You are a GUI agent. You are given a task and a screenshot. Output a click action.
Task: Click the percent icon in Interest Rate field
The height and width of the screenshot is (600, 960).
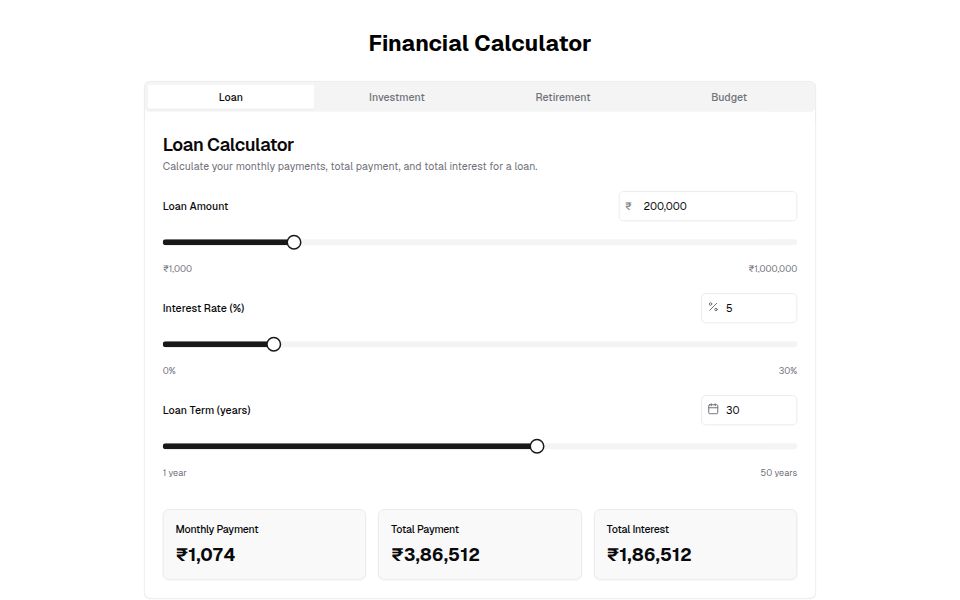(x=711, y=308)
